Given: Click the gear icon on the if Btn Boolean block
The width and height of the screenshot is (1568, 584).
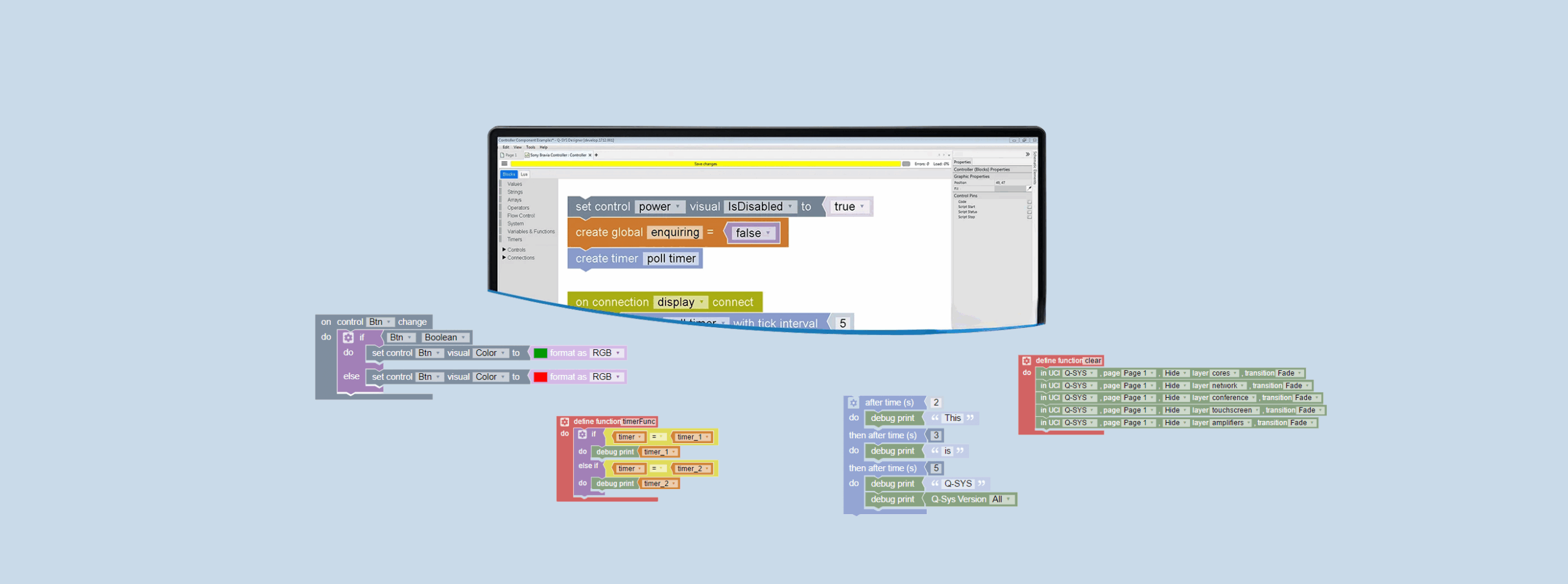Looking at the screenshot, I should 348,338.
